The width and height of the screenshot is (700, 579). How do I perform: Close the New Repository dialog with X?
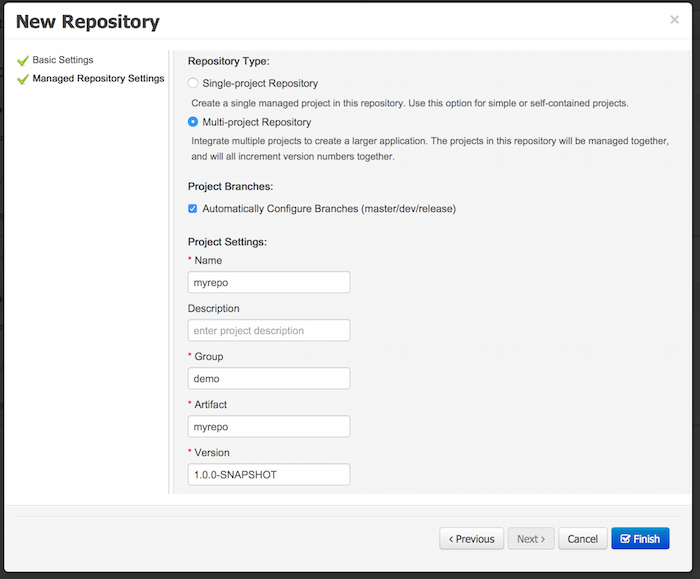click(674, 19)
